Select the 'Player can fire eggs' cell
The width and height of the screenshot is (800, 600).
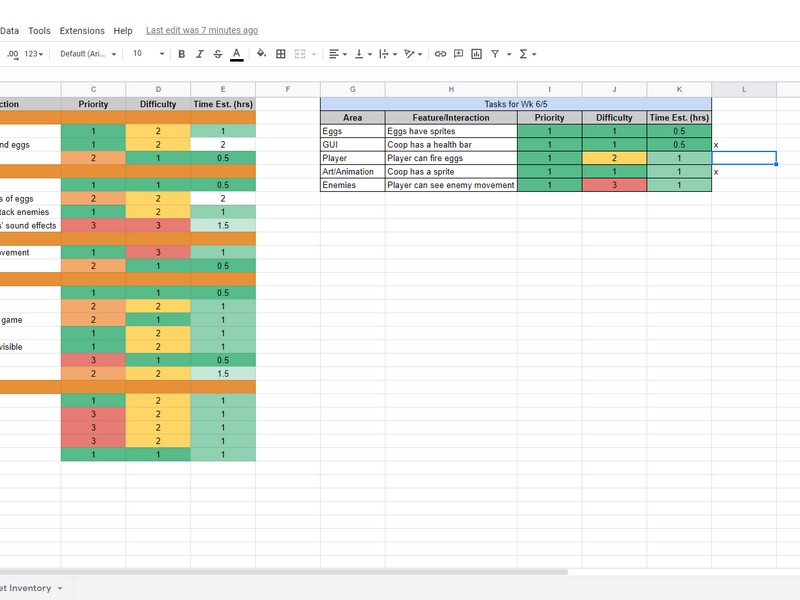point(450,158)
